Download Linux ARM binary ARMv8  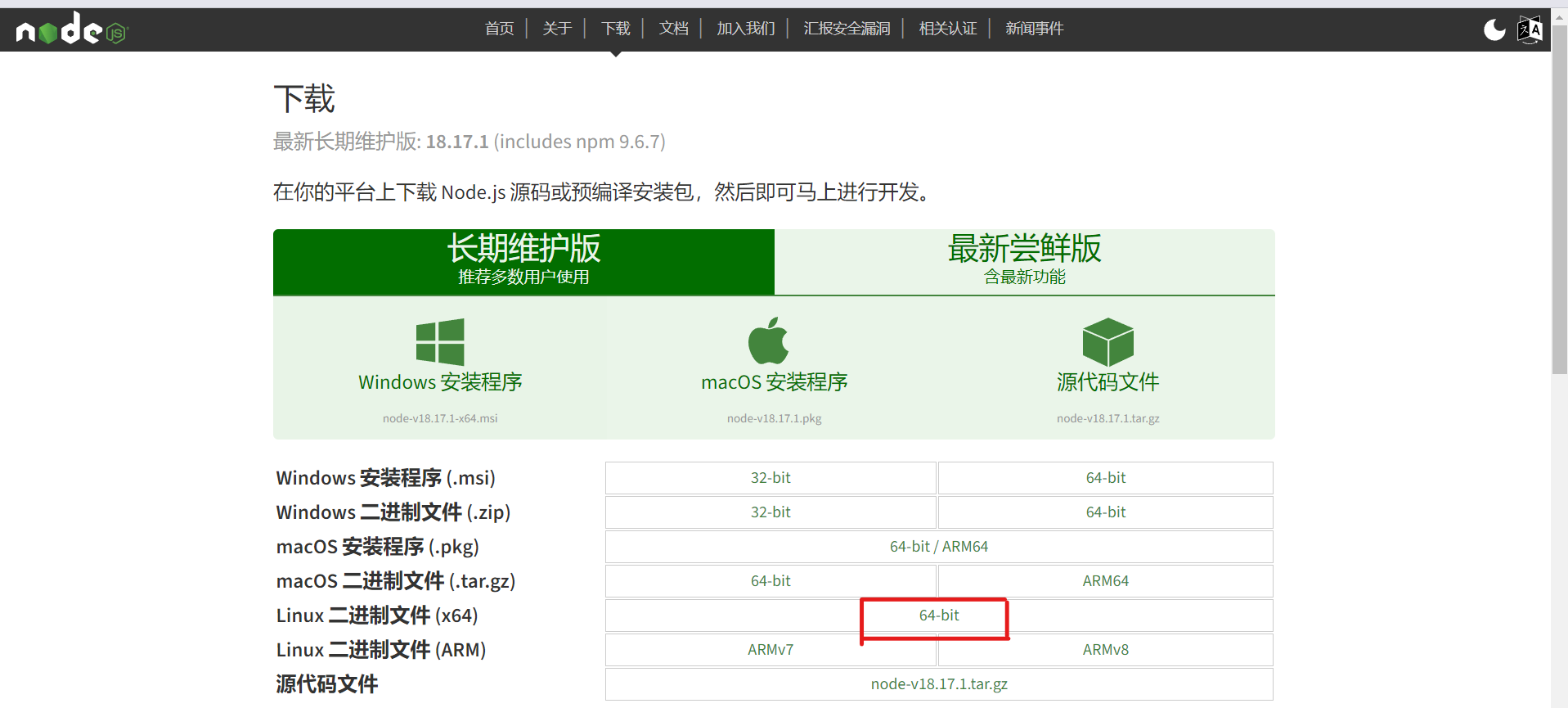[1106, 650]
